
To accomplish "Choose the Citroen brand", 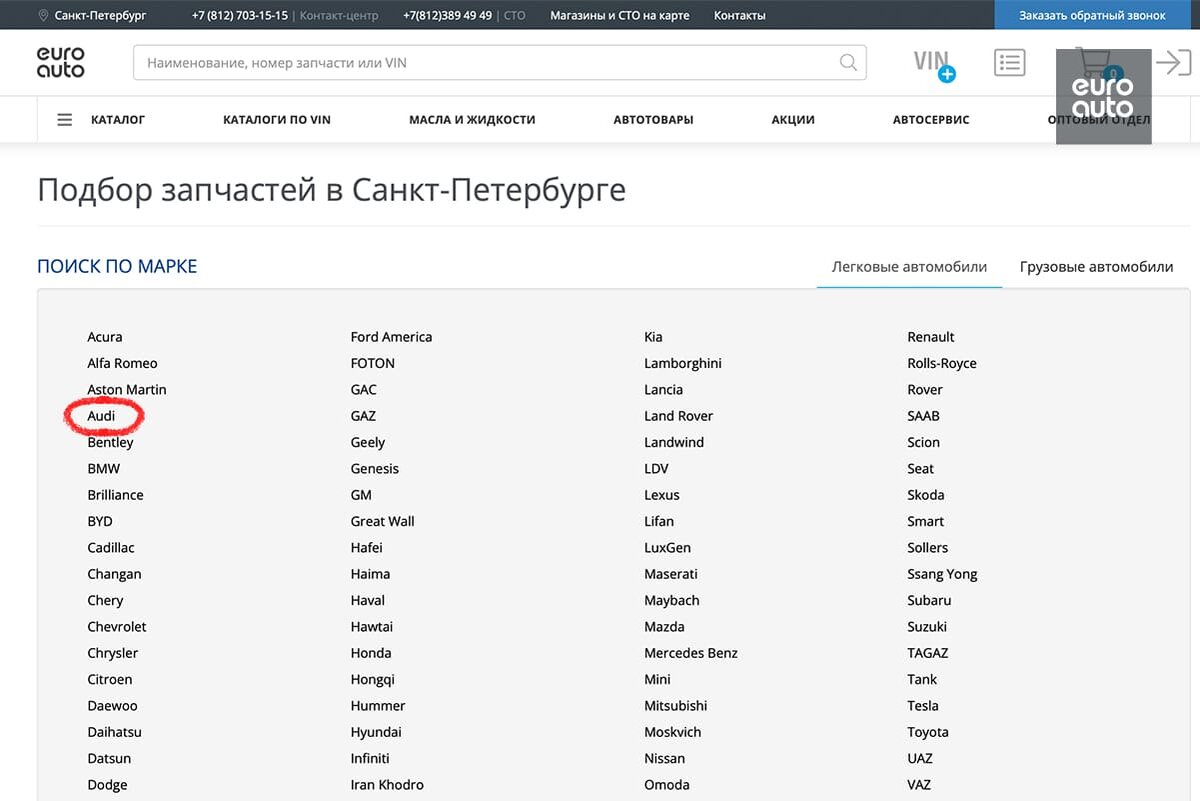I will click(110, 679).
